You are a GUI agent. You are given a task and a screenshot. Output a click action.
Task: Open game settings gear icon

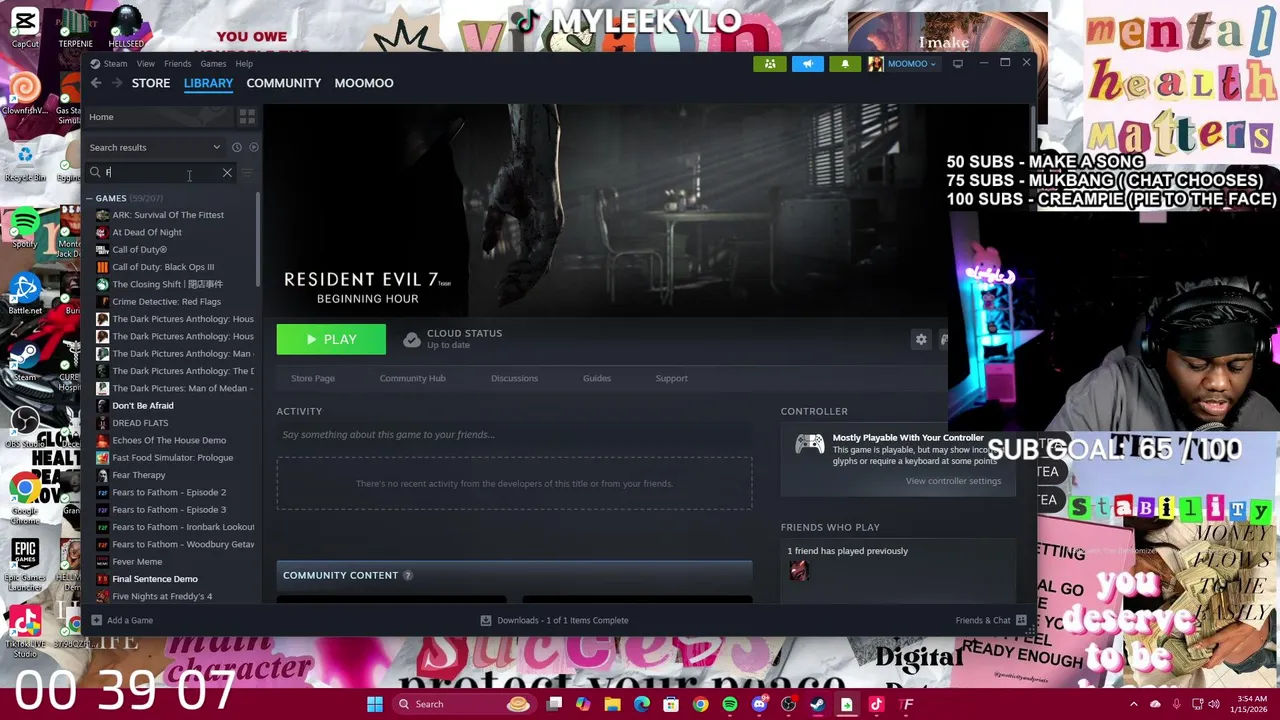coord(921,340)
